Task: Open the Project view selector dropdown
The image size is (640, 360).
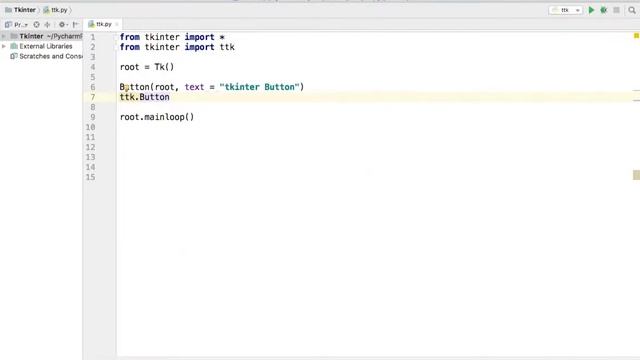Action: pyautogui.click(x=16, y=24)
